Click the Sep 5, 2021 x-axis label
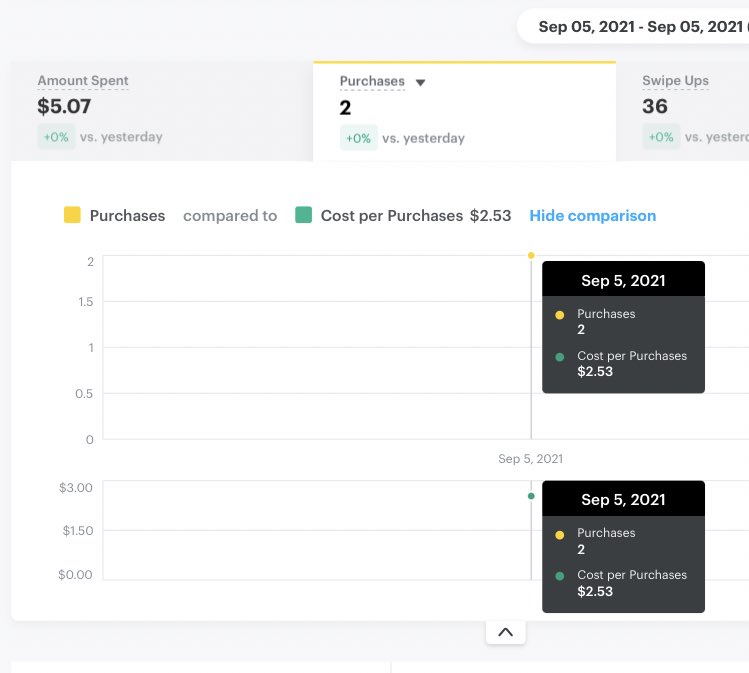The height and width of the screenshot is (673, 749). coord(530,459)
